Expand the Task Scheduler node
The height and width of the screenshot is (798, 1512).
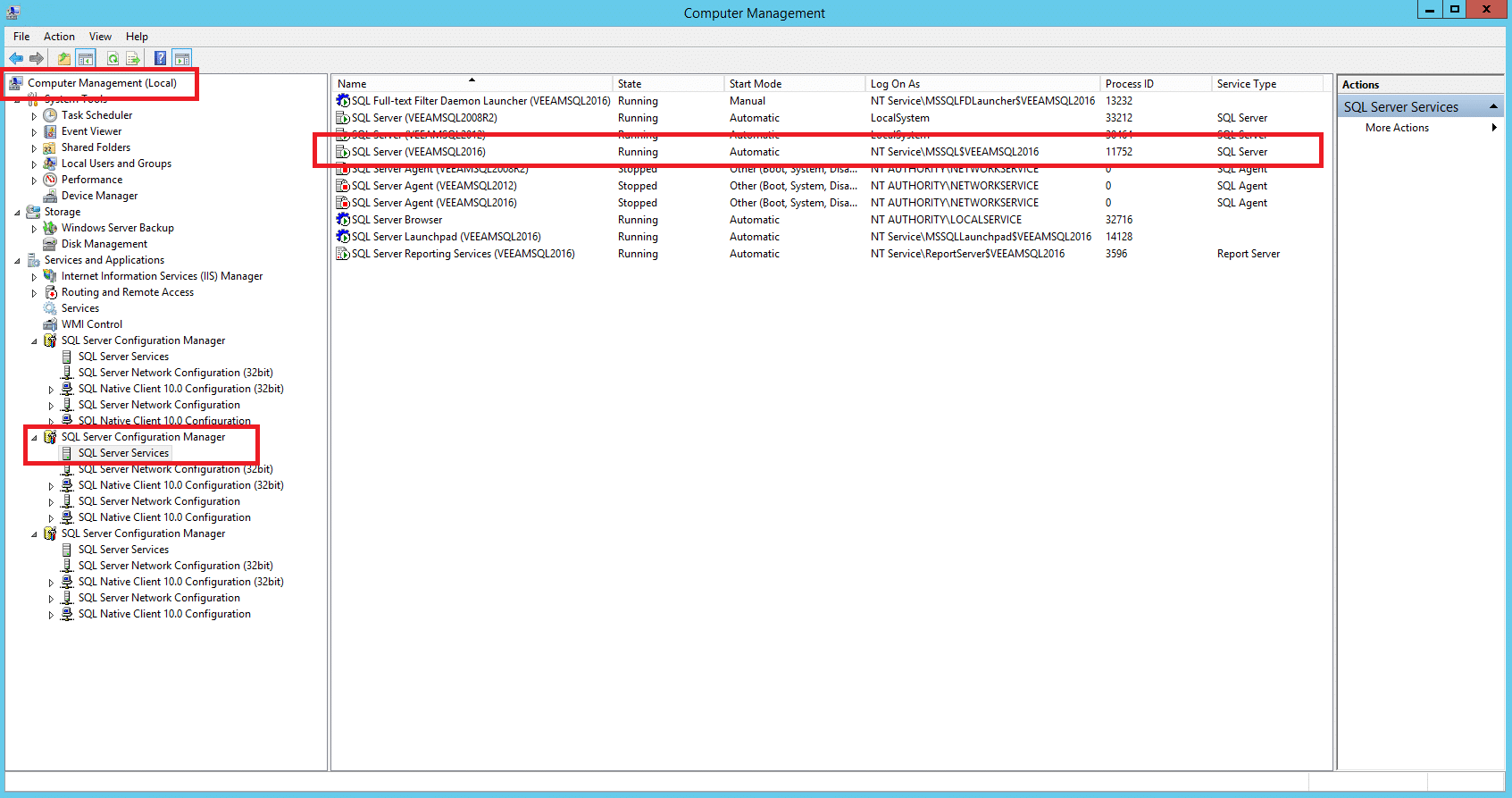tap(34, 116)
